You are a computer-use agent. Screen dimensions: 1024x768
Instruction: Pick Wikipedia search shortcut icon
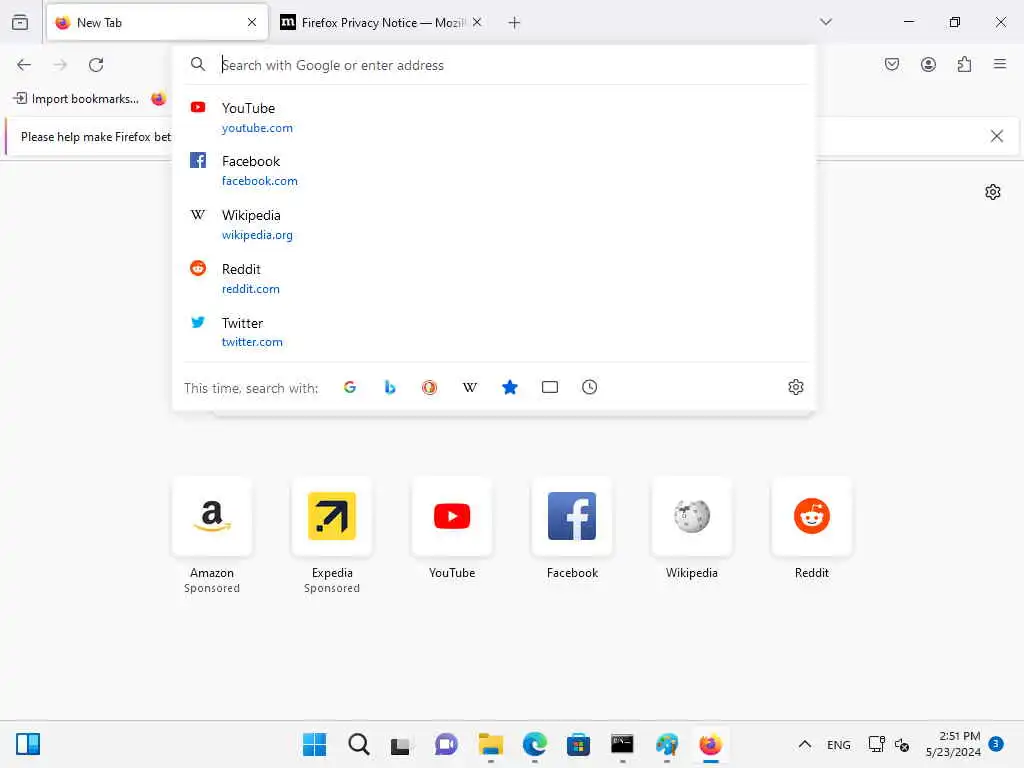click(x=470, y=387)
